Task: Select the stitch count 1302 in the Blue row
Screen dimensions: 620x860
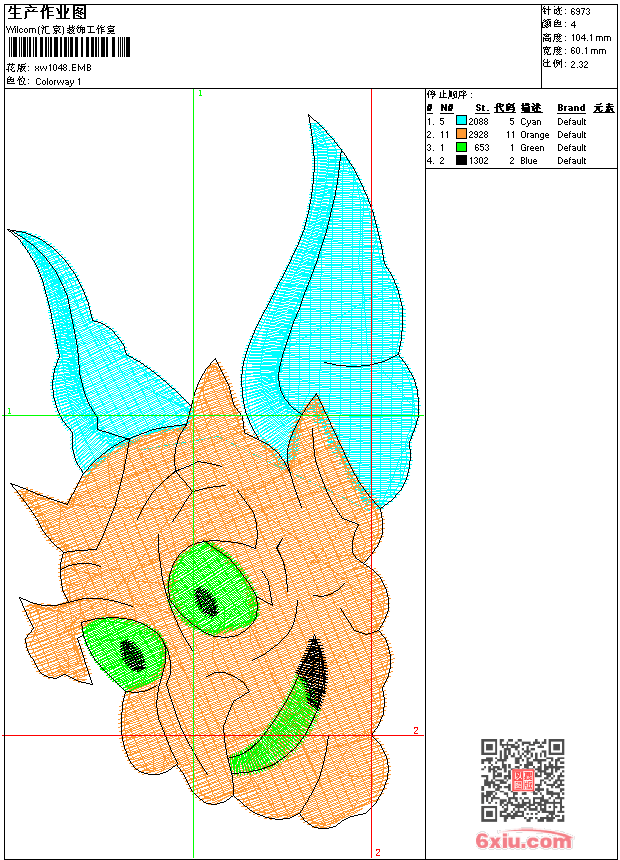Action: point(478,161)
